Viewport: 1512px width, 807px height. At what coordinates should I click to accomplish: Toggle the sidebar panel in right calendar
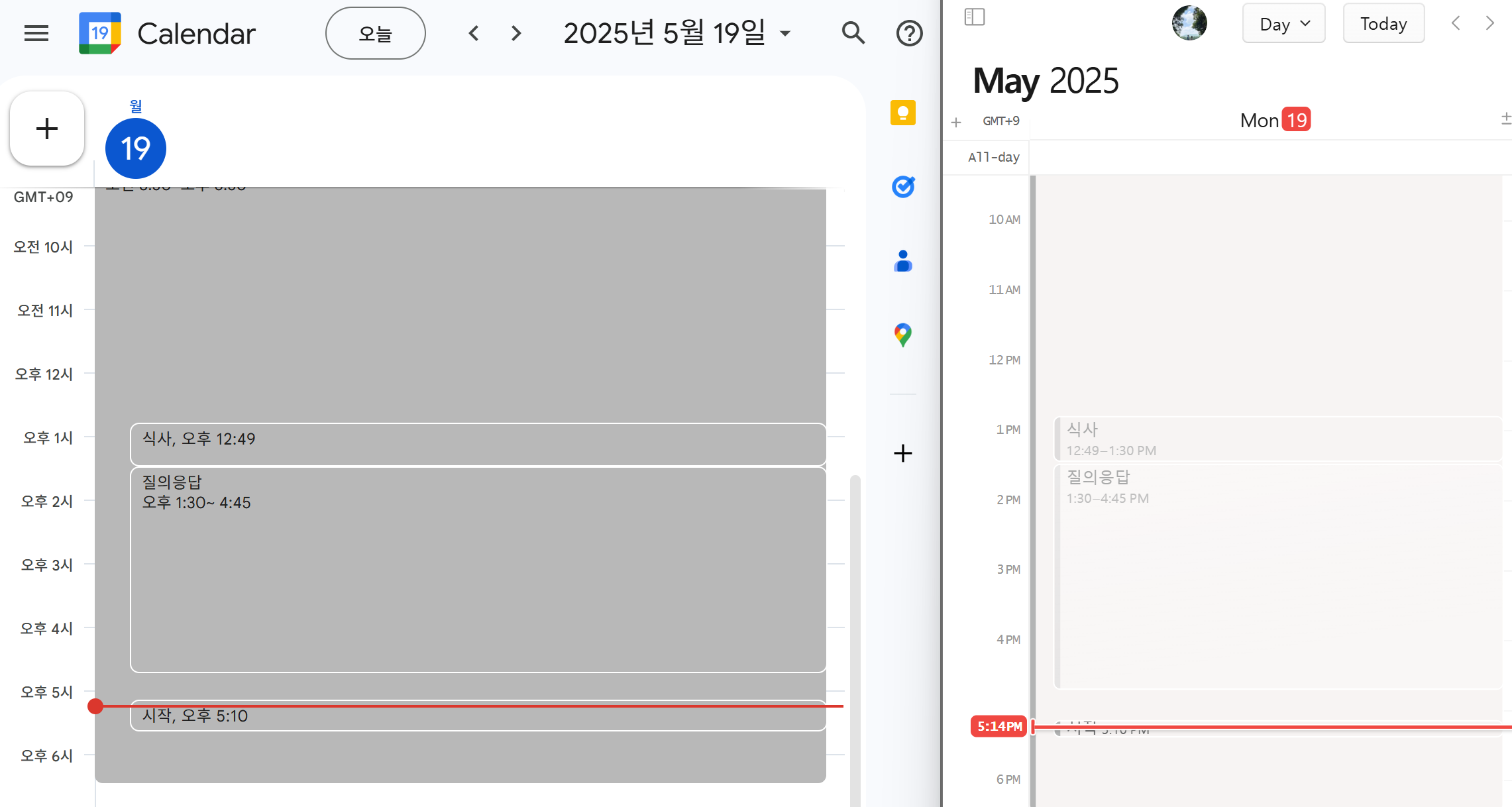click(974, 17)
